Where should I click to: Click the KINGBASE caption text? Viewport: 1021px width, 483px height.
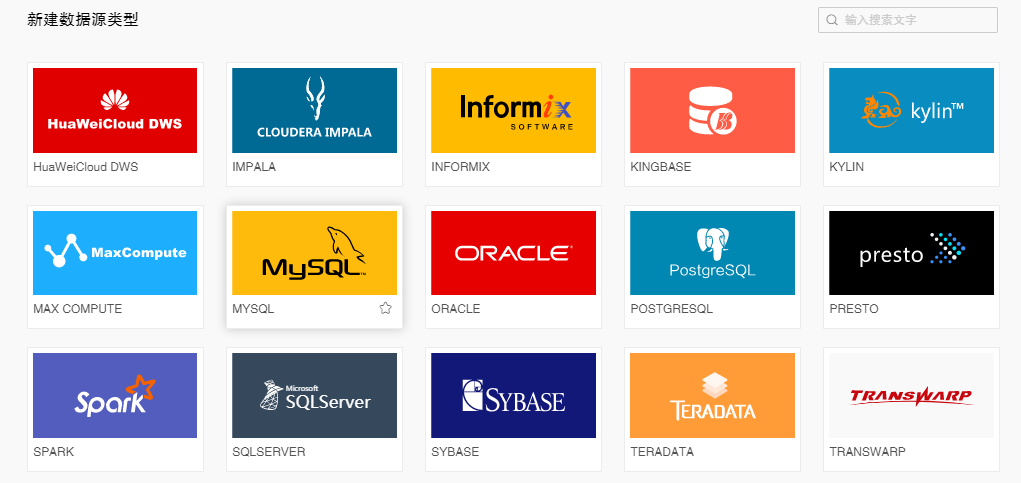click(661, 167)
